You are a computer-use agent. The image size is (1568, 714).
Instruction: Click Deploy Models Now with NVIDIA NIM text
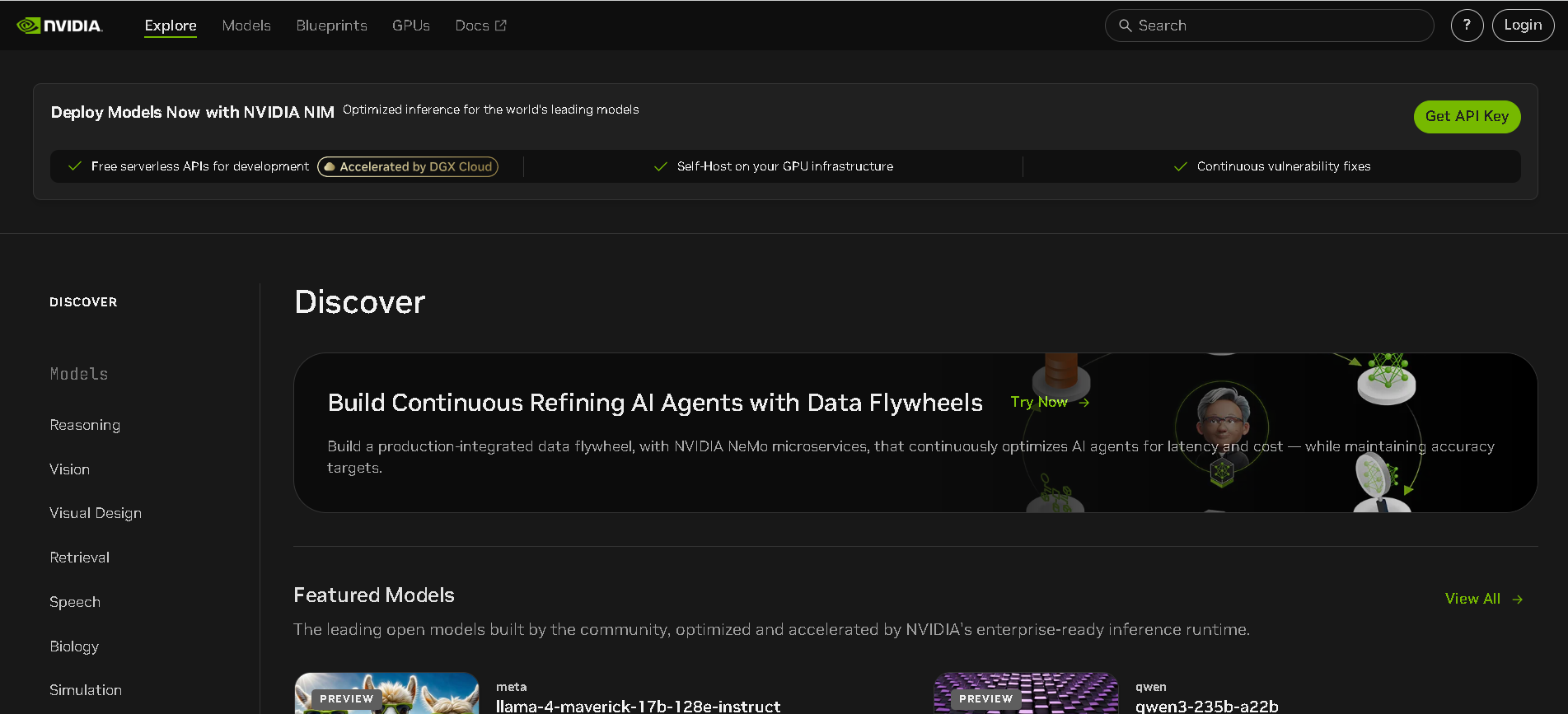[193, 112]
